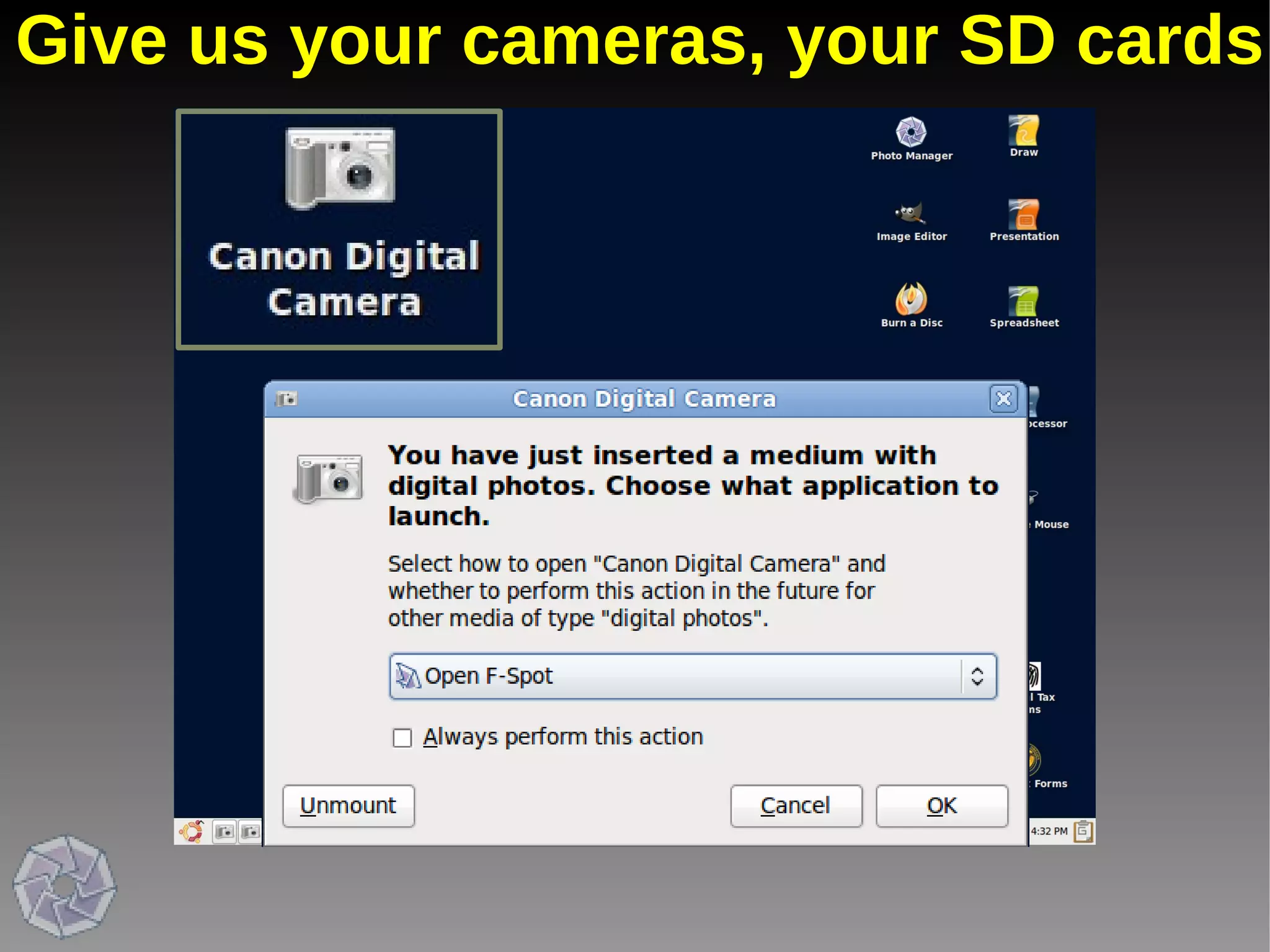Open the Spreadsheet desktop icon

click(x=1023, y=301)
